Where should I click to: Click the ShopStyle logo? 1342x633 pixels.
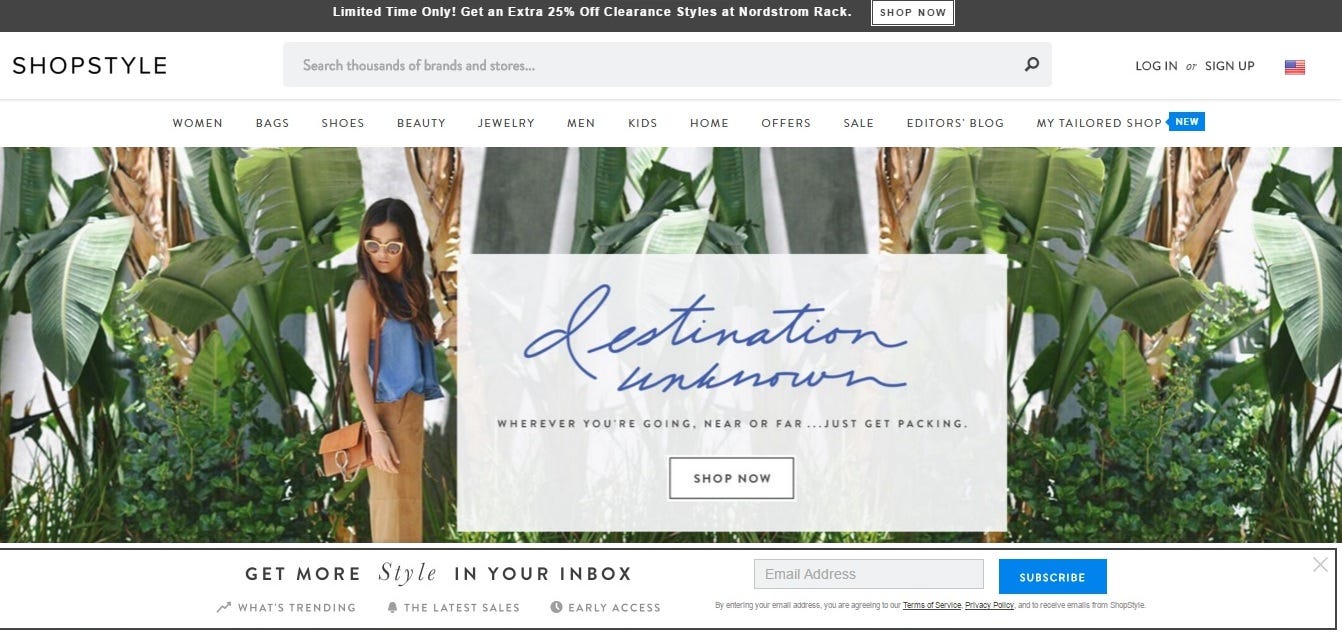(90, 66)
